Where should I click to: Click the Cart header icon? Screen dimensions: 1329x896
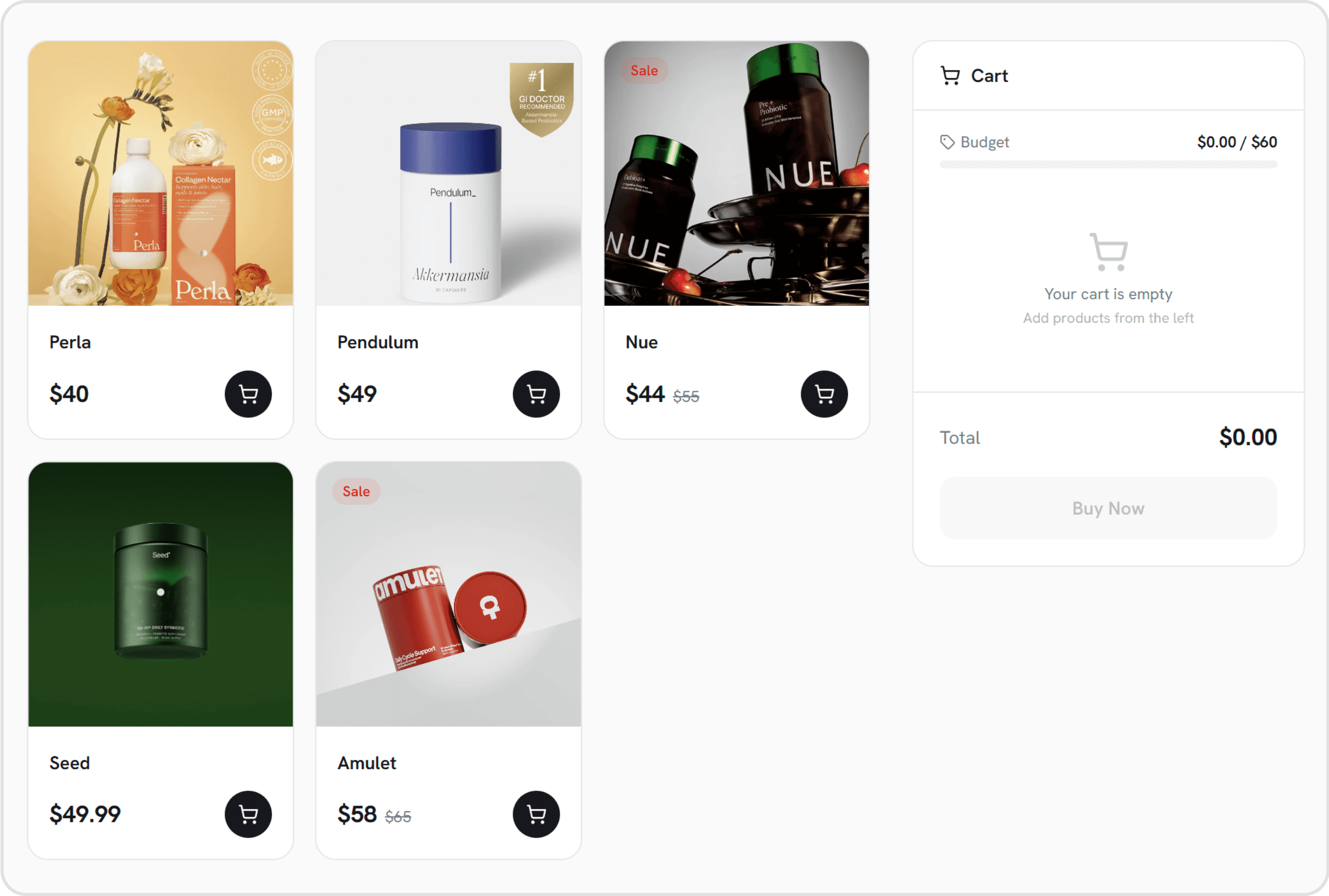pos(950,75)
